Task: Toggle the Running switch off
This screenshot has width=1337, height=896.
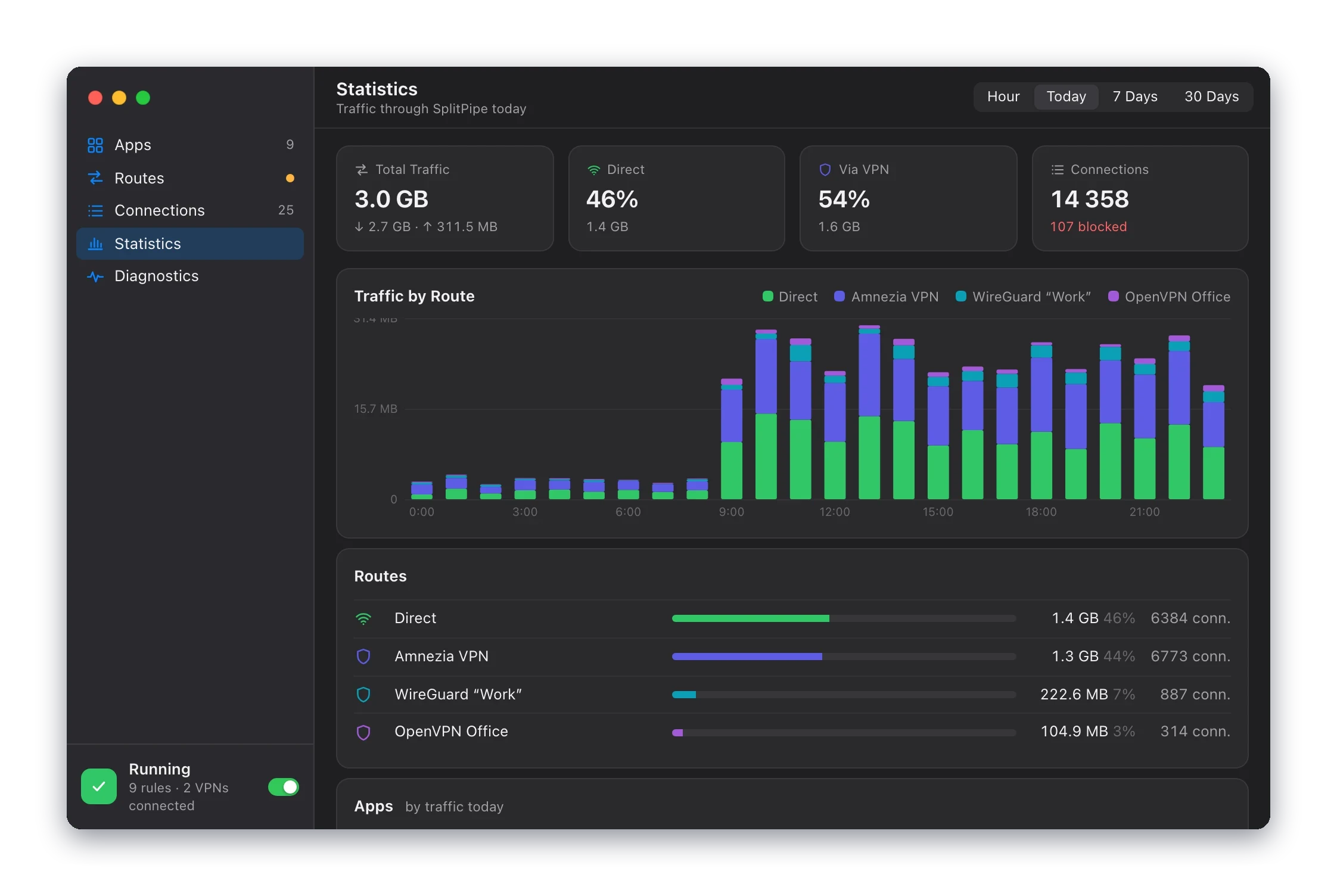Action: [x=284, y=787]
